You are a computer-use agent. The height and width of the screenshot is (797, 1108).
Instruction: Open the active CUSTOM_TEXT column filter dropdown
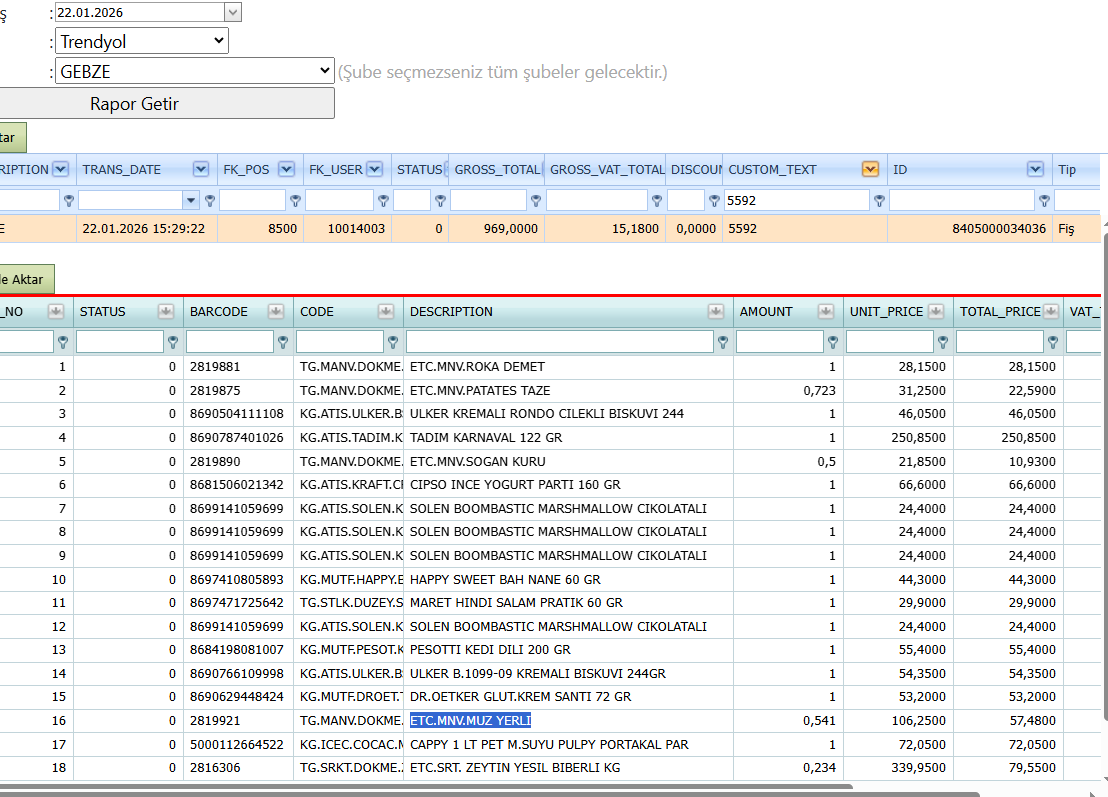[x=871, y=169]
